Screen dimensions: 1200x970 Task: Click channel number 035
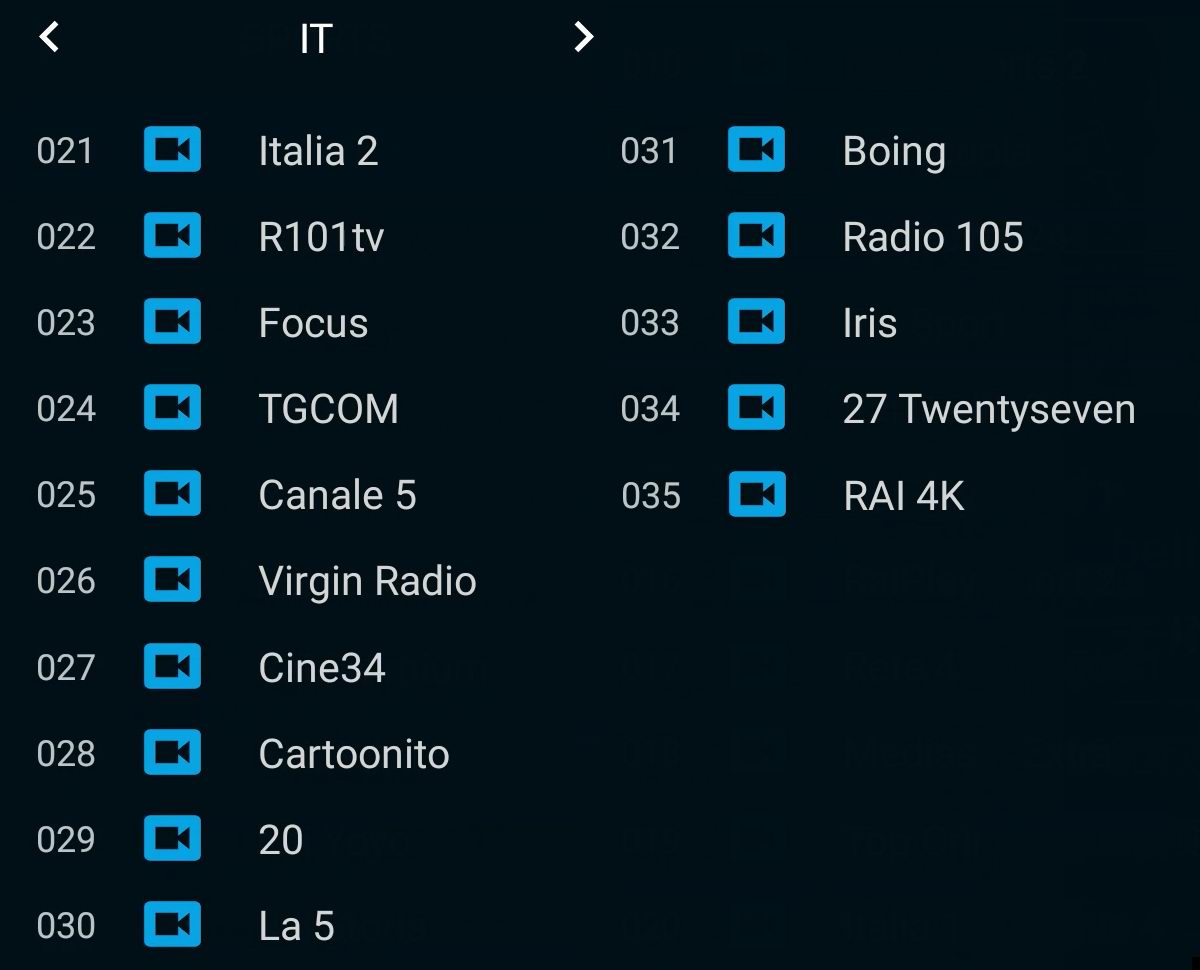click(x=651, y=496)
